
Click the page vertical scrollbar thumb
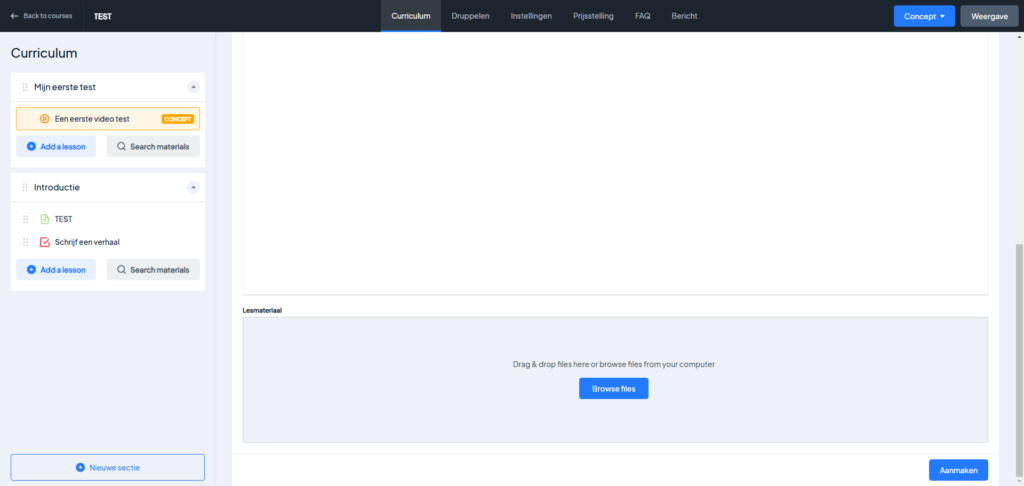(x=1019, y=359)
